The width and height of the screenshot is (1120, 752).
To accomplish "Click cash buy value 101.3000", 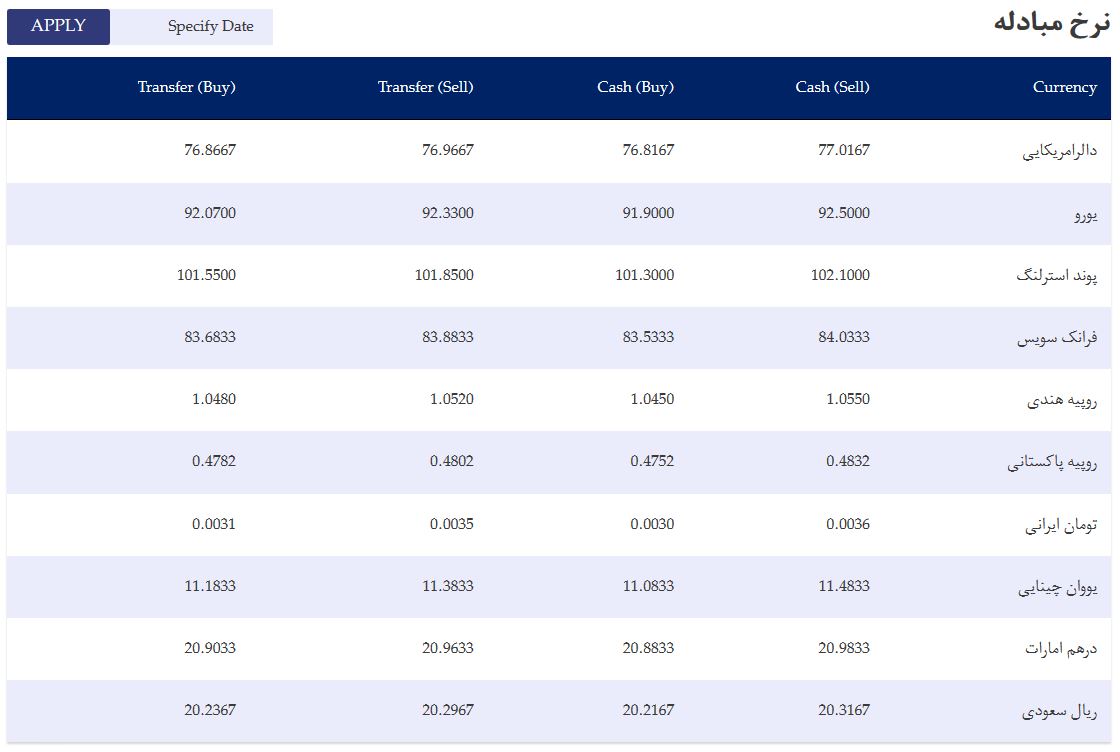I will click(x=645, y=275).
